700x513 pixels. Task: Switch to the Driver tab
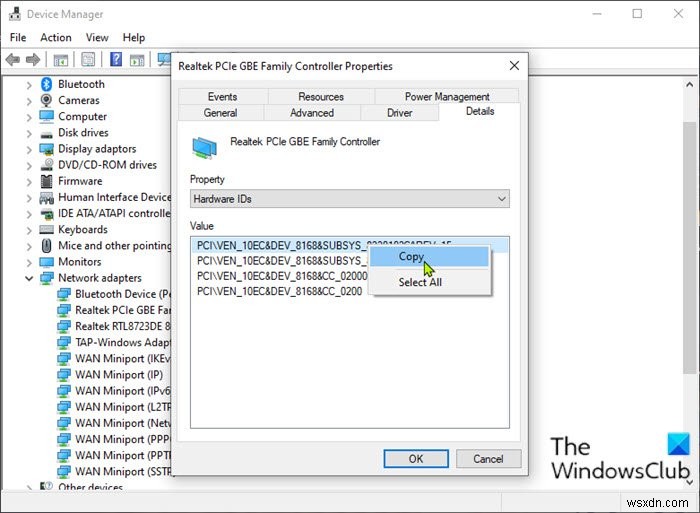pyautogui.click(x=400, y=113)
